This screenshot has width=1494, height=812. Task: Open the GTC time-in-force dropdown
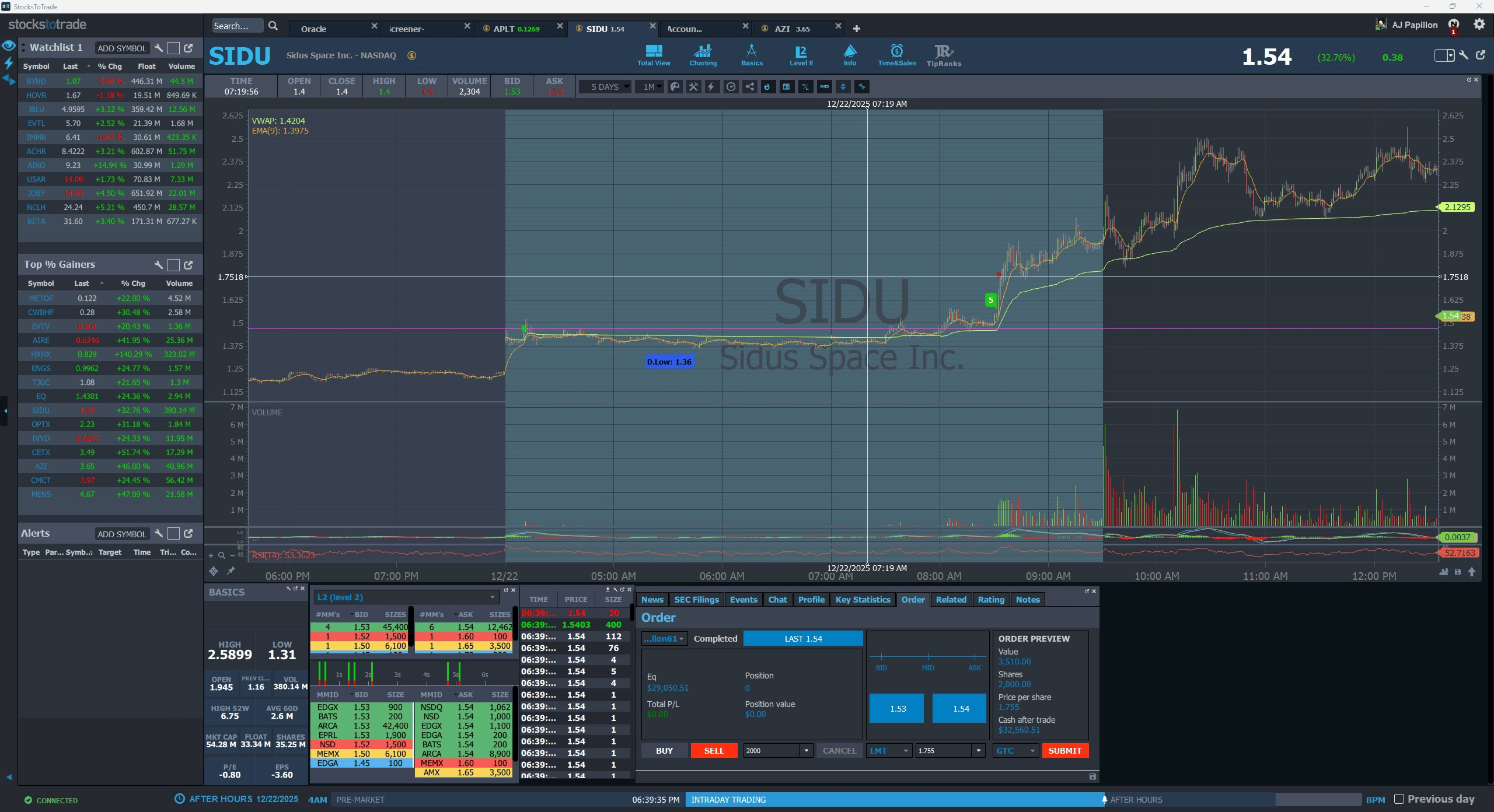pyautogui.click(x=1015, y=751)
